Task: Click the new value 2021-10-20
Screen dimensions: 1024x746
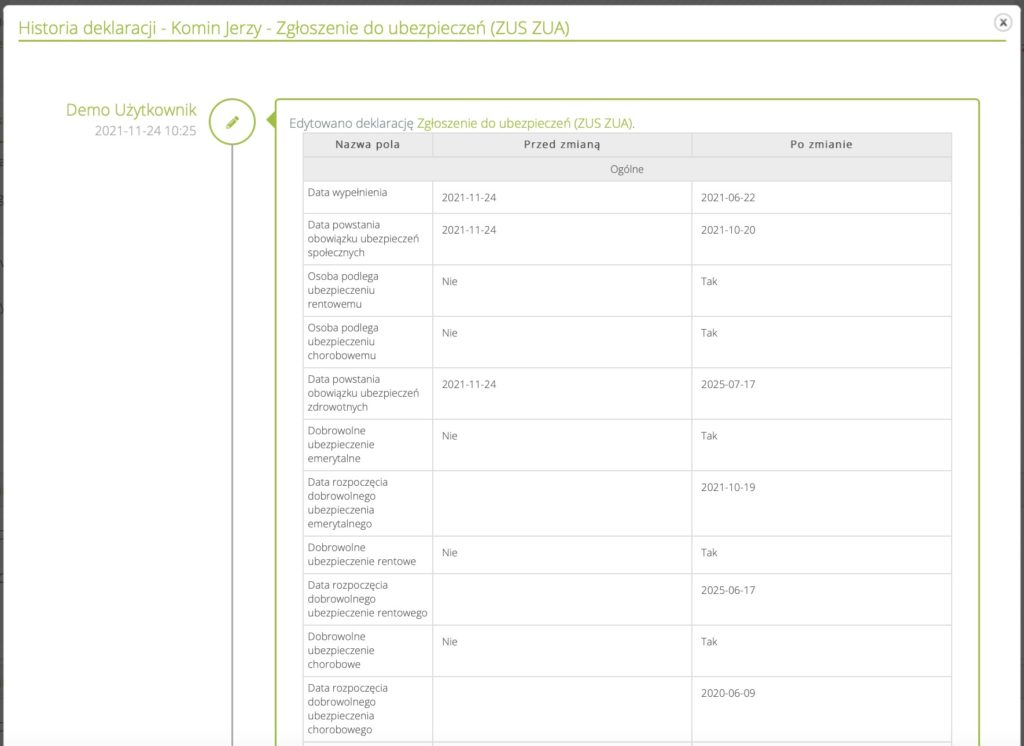Action: click(x=728, y=230)
